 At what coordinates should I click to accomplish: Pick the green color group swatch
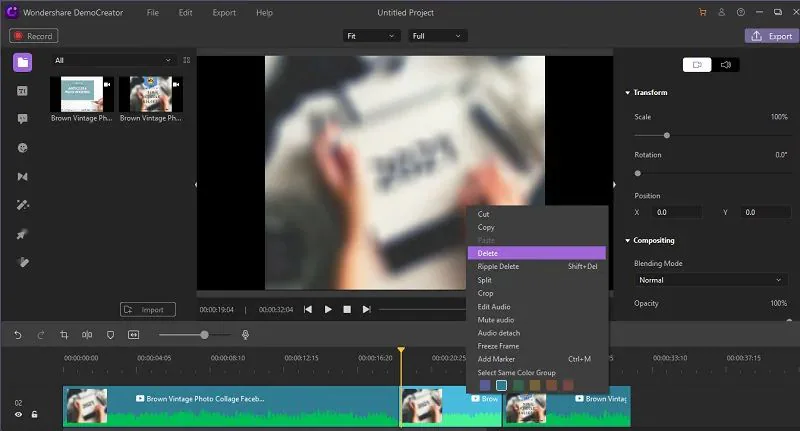click(x=518, y=386)
